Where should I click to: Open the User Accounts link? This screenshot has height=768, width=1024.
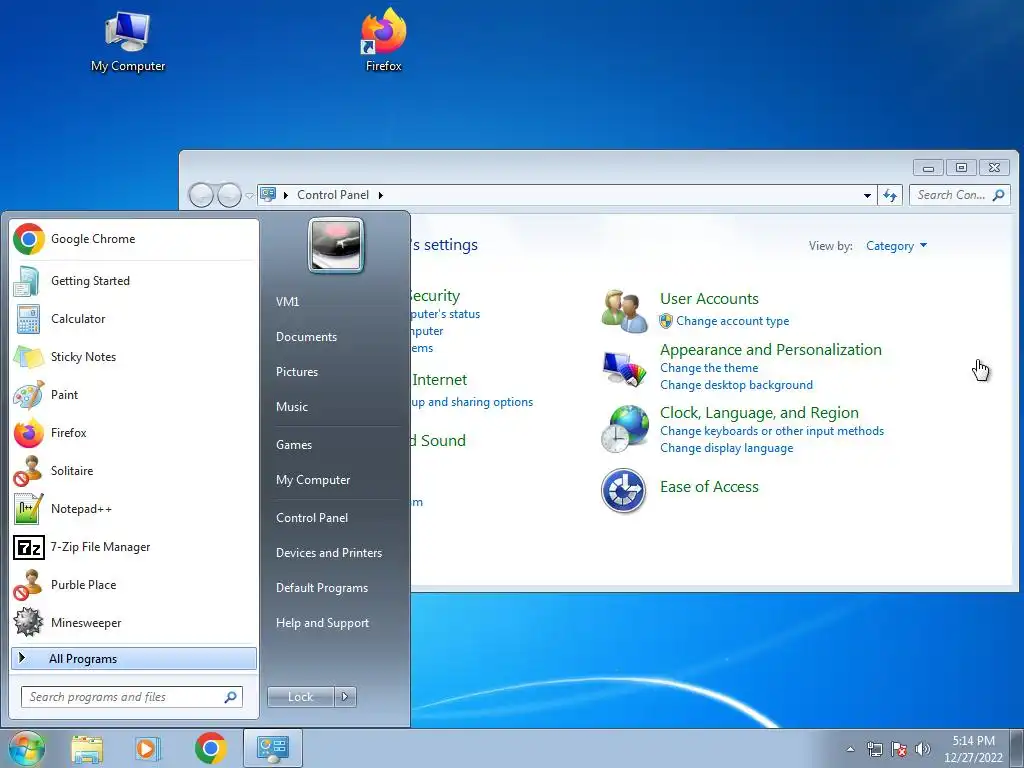tap(709, 298)
